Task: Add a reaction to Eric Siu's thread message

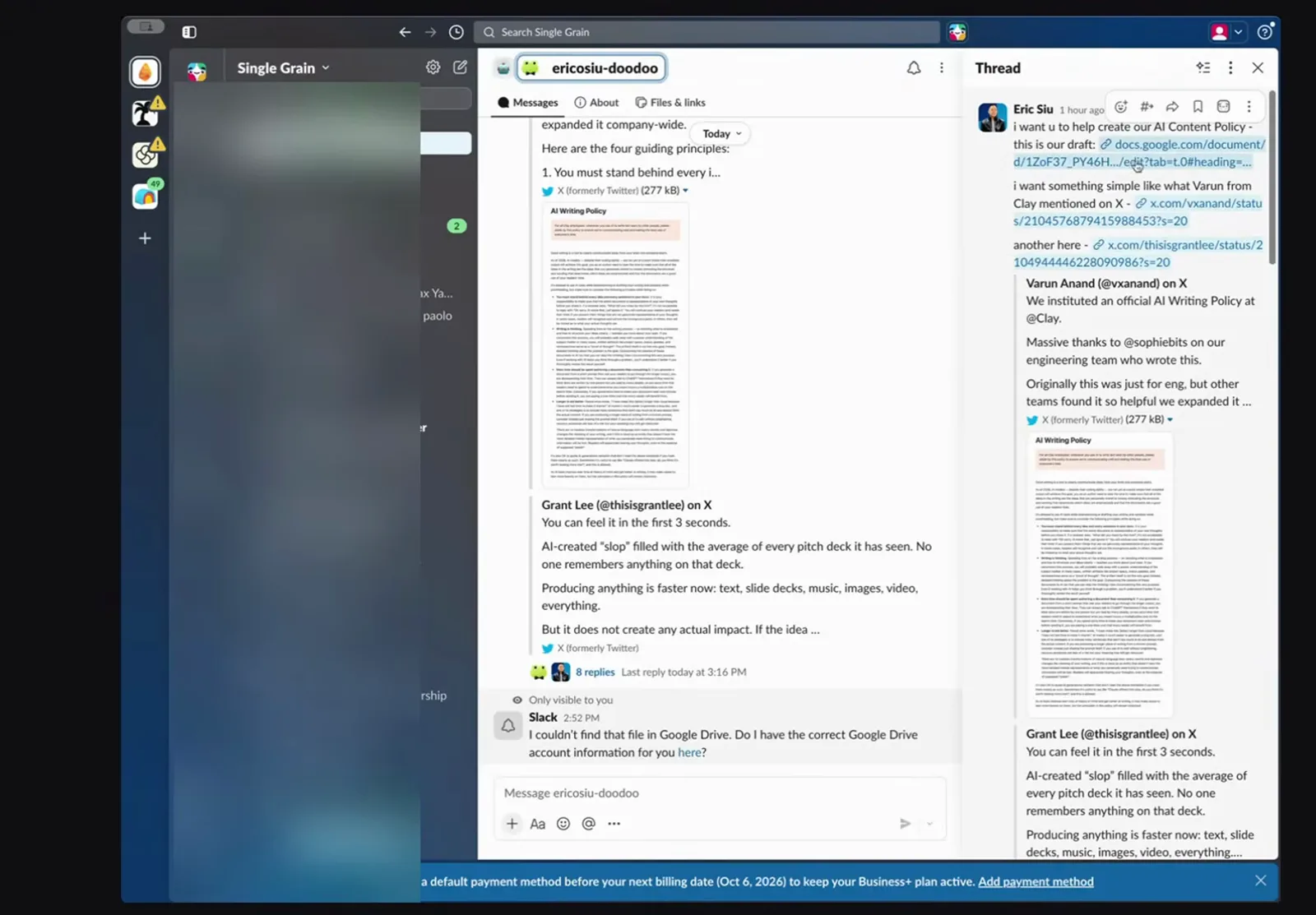Action: 1121,106
